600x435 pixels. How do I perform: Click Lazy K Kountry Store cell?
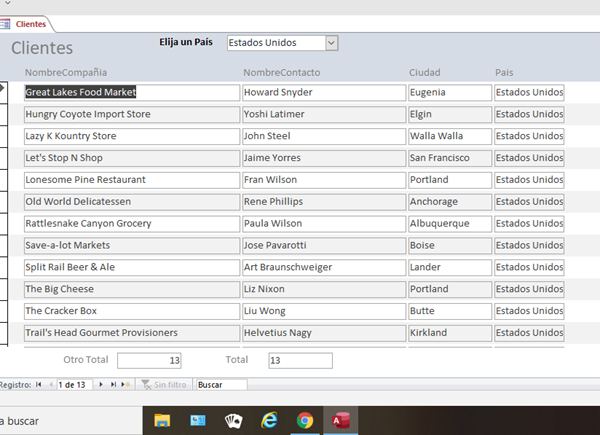(132, 136)
